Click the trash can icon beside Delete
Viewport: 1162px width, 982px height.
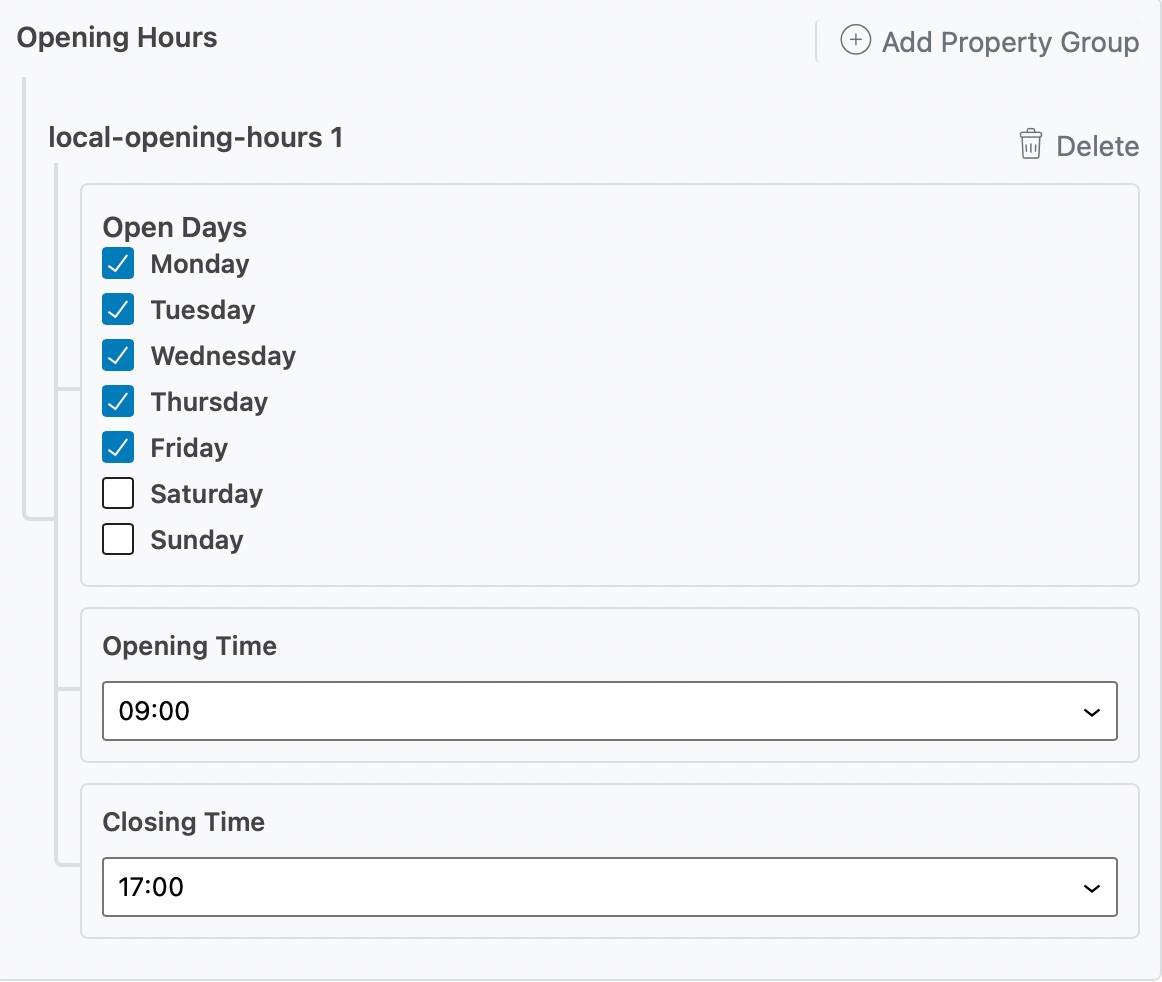pos(1030,144)
